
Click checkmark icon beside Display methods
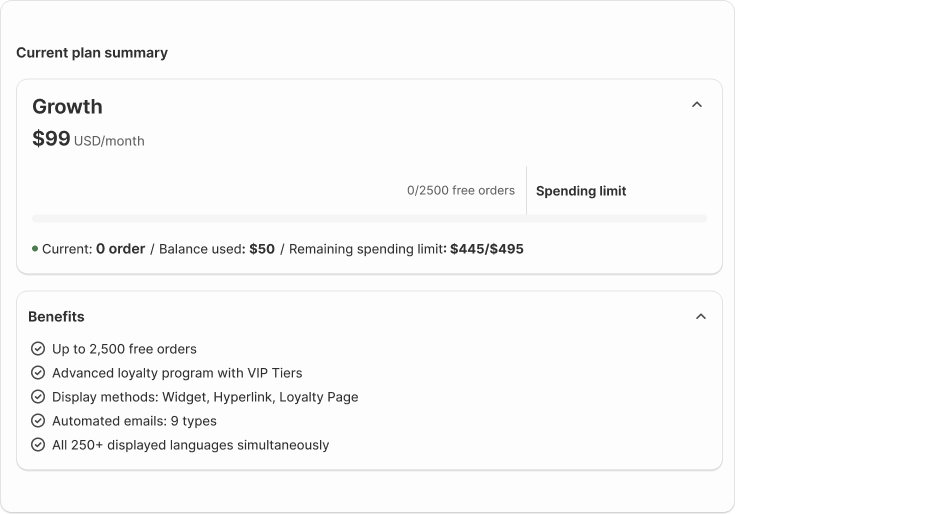coord(38,396)
